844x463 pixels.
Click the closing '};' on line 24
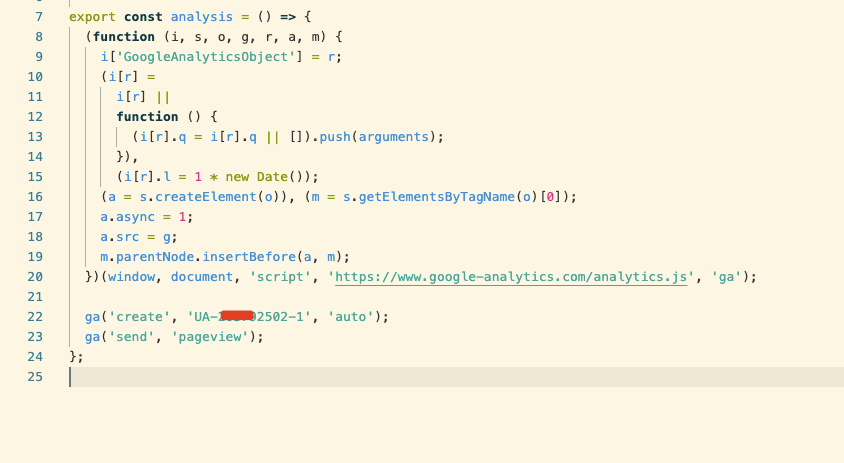(x=76, y=357)
